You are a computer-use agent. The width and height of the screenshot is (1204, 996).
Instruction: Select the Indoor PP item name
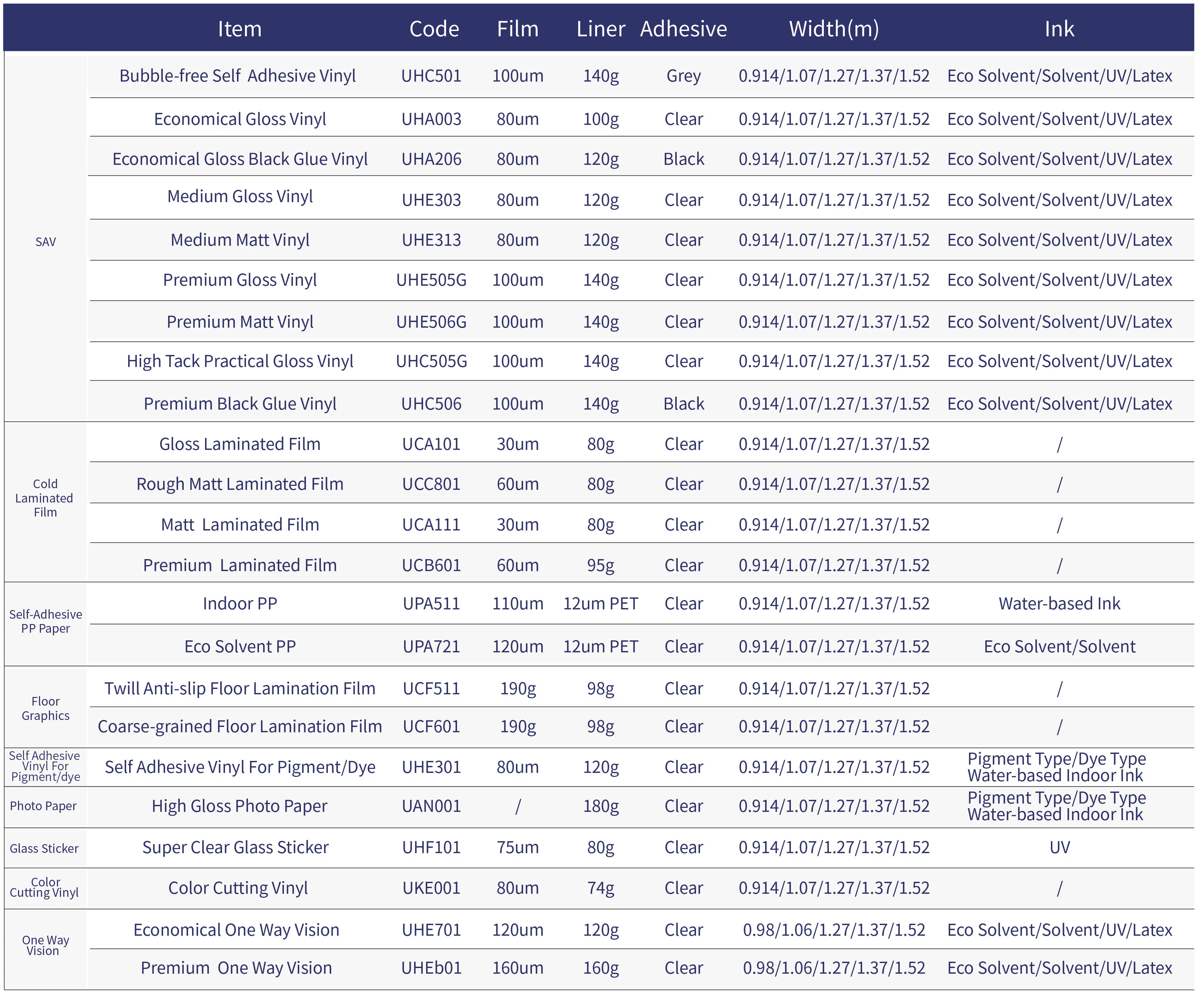pos(240,603)
